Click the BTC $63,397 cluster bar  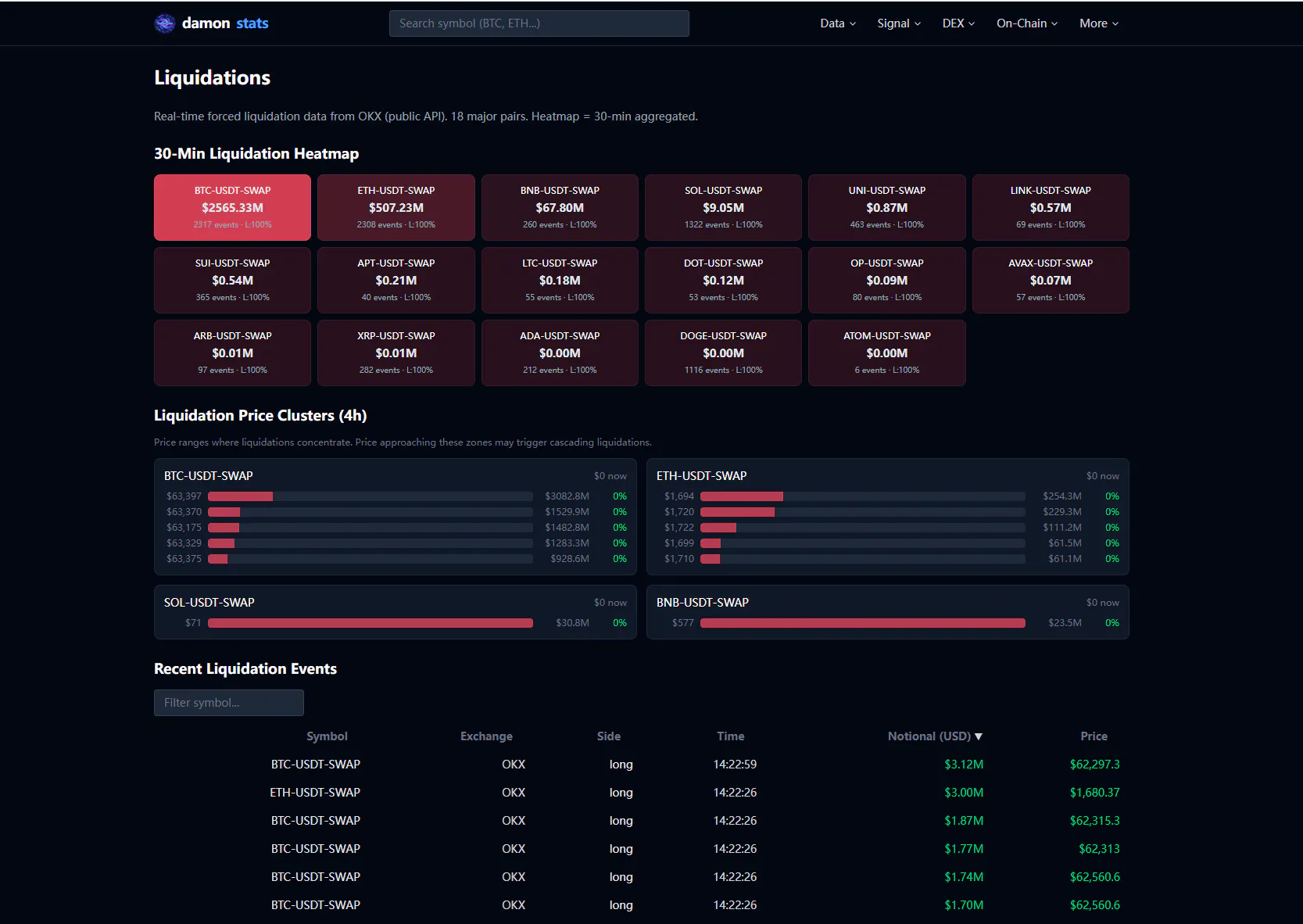pyautogui.click(x=370, y=496)
